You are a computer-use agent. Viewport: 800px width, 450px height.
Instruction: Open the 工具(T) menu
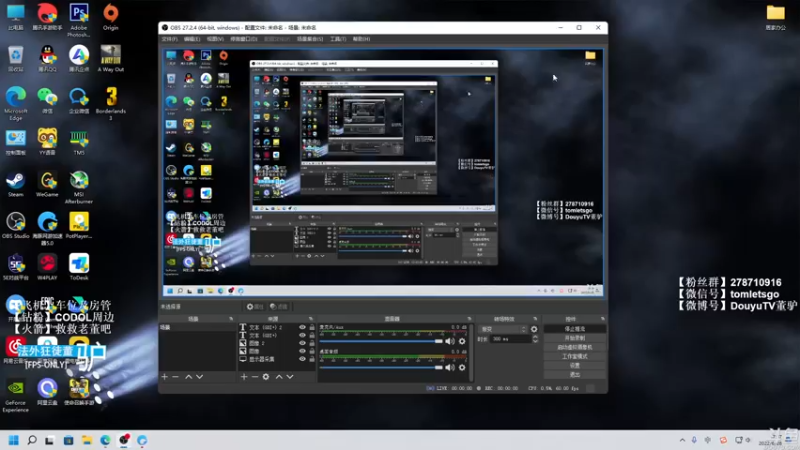tap(338, 39)
